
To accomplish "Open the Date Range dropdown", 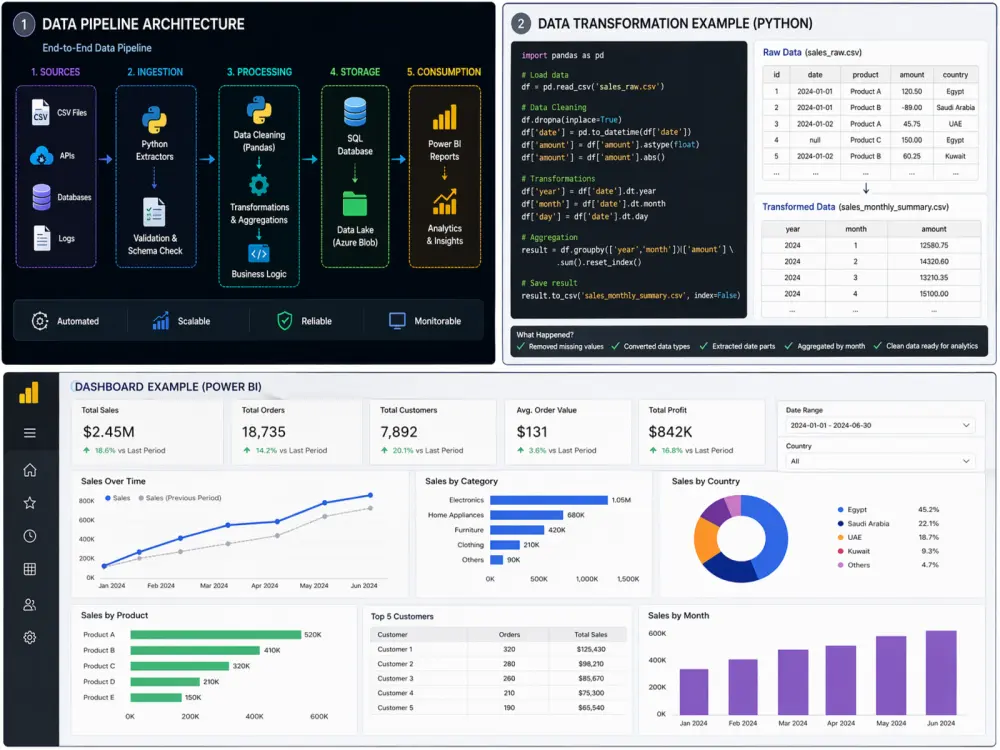I will click(x=879, y=425).
